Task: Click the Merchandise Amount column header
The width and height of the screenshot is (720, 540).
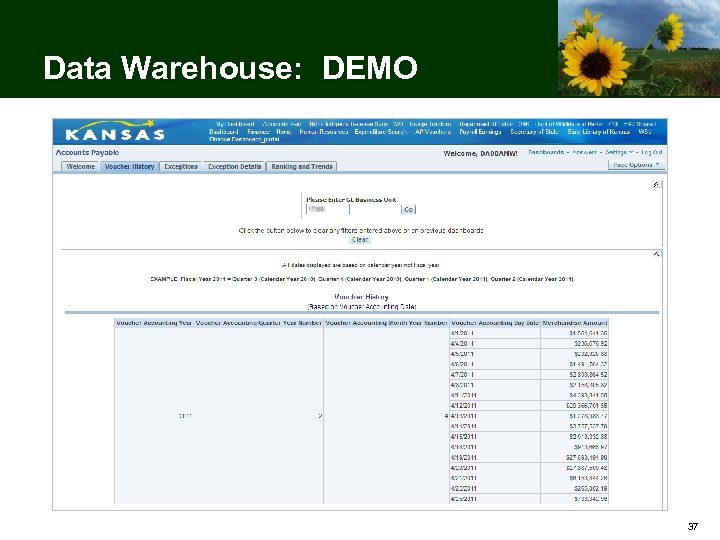Action: 574,323
